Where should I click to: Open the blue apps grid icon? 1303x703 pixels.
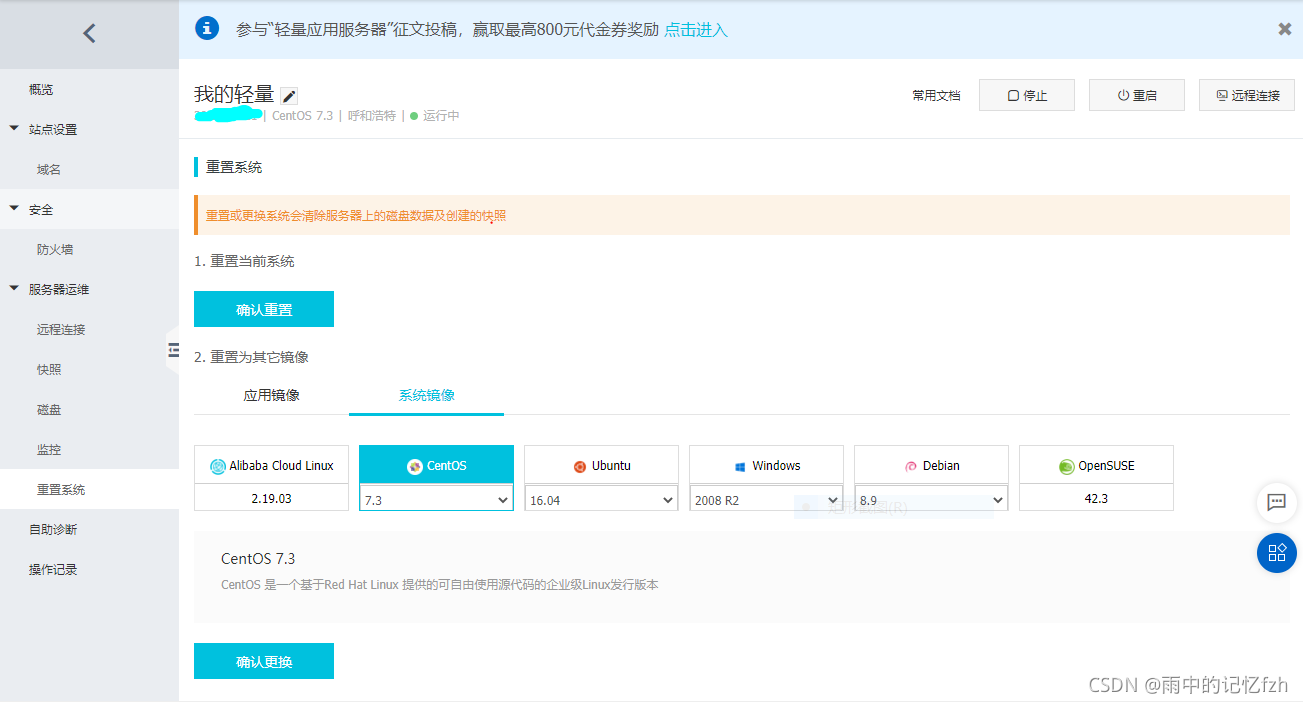1276,553
